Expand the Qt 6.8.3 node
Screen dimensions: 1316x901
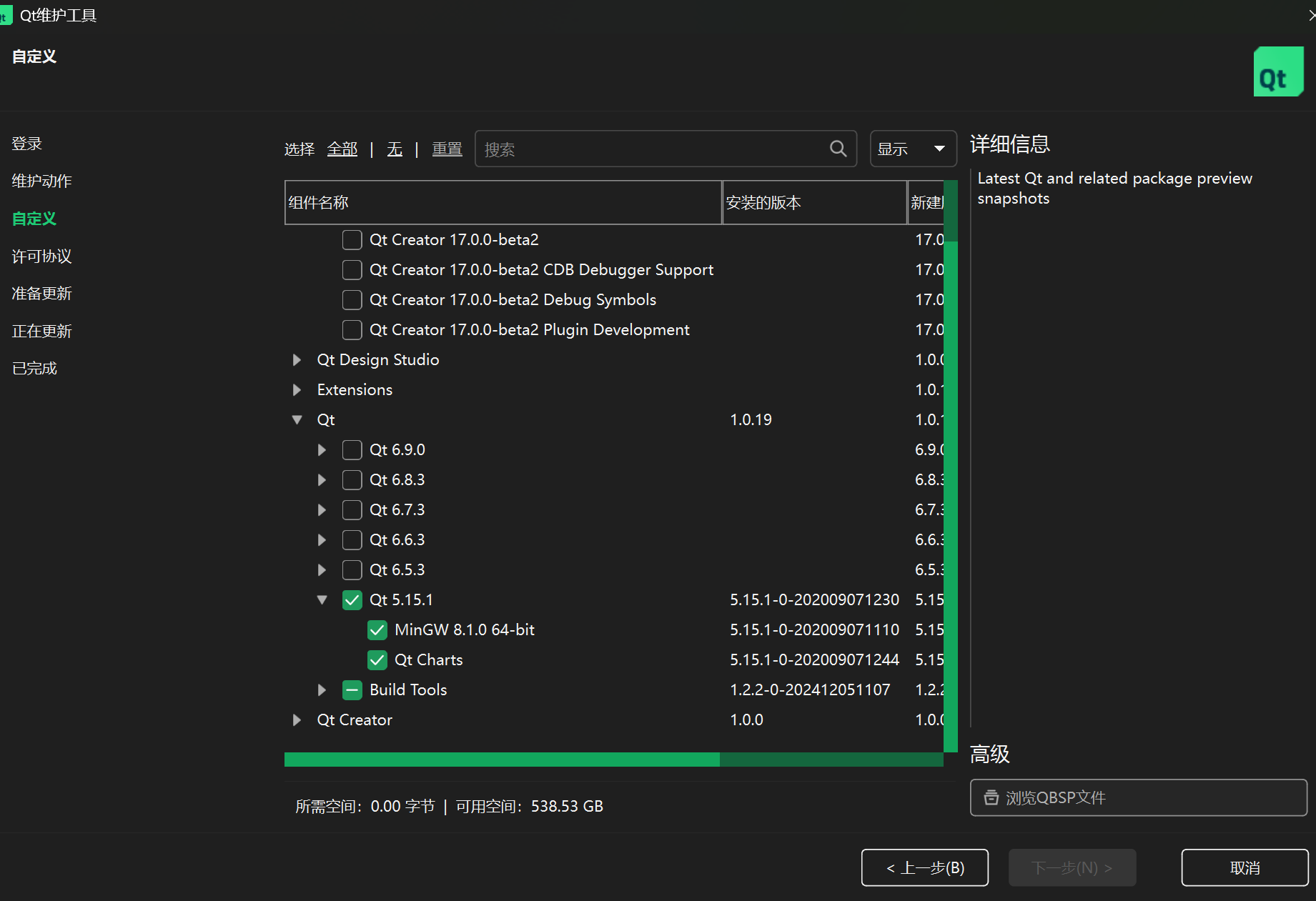[x=322, y=480]
